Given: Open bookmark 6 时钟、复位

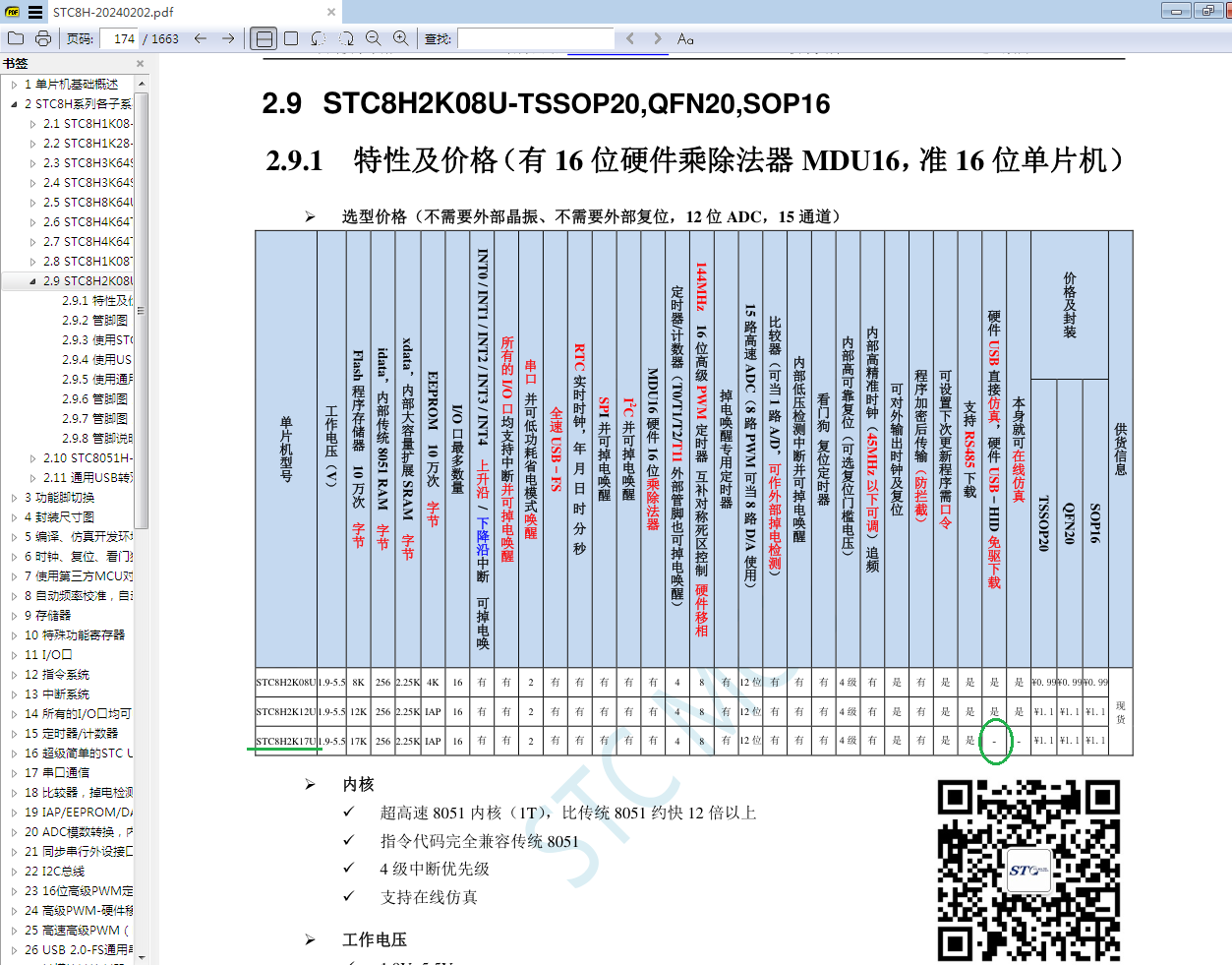Looking at the screenshot, I should point(79,557).
